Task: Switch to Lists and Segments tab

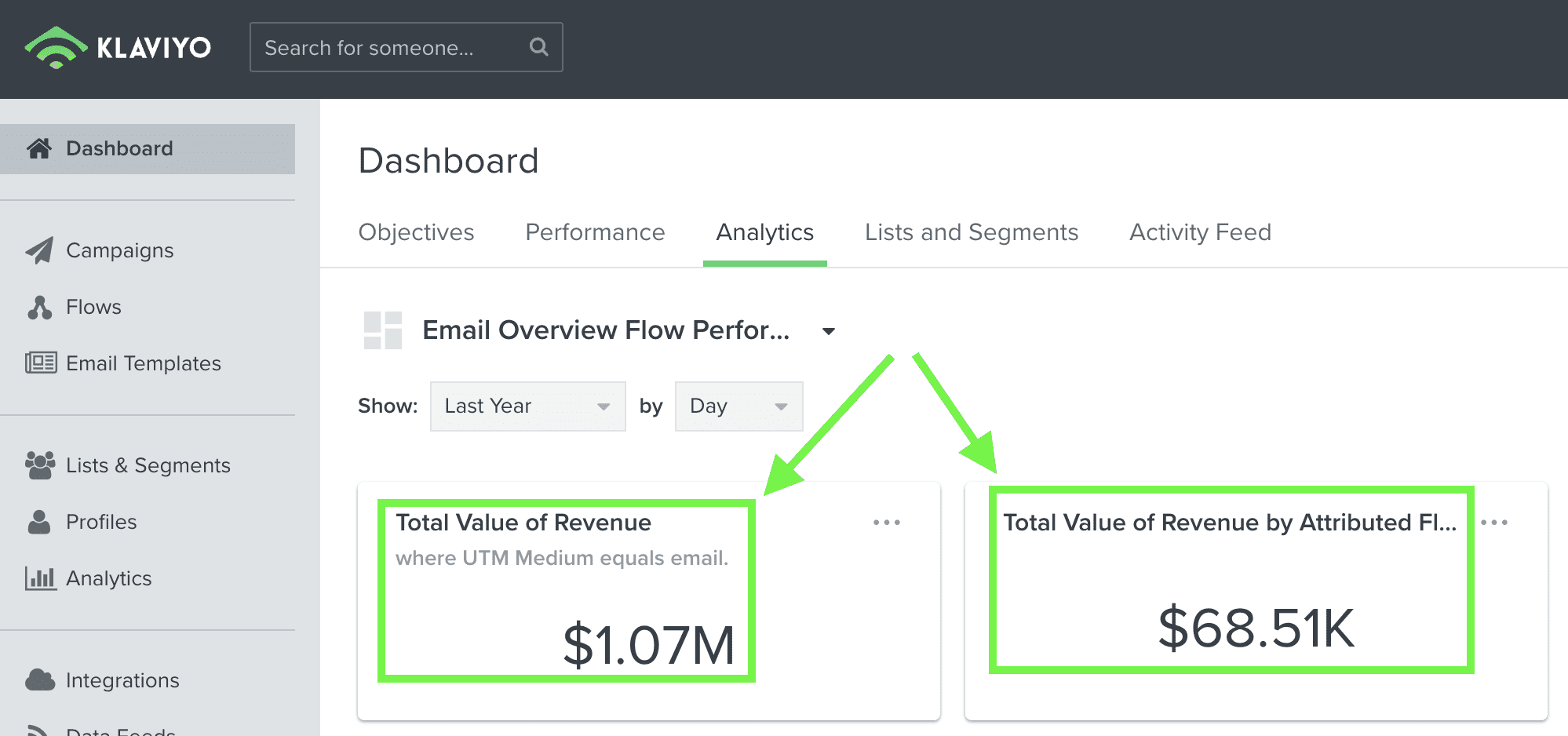Action: coord(972,232)
